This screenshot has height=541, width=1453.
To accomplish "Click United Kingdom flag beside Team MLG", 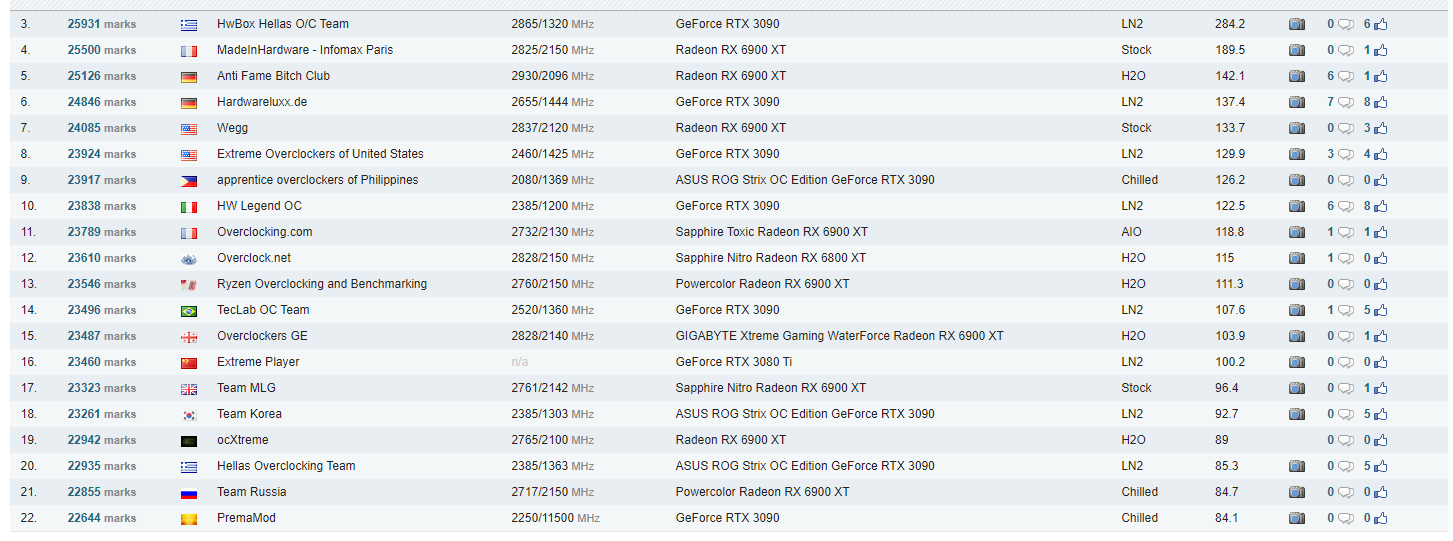I will pos(189,389).
